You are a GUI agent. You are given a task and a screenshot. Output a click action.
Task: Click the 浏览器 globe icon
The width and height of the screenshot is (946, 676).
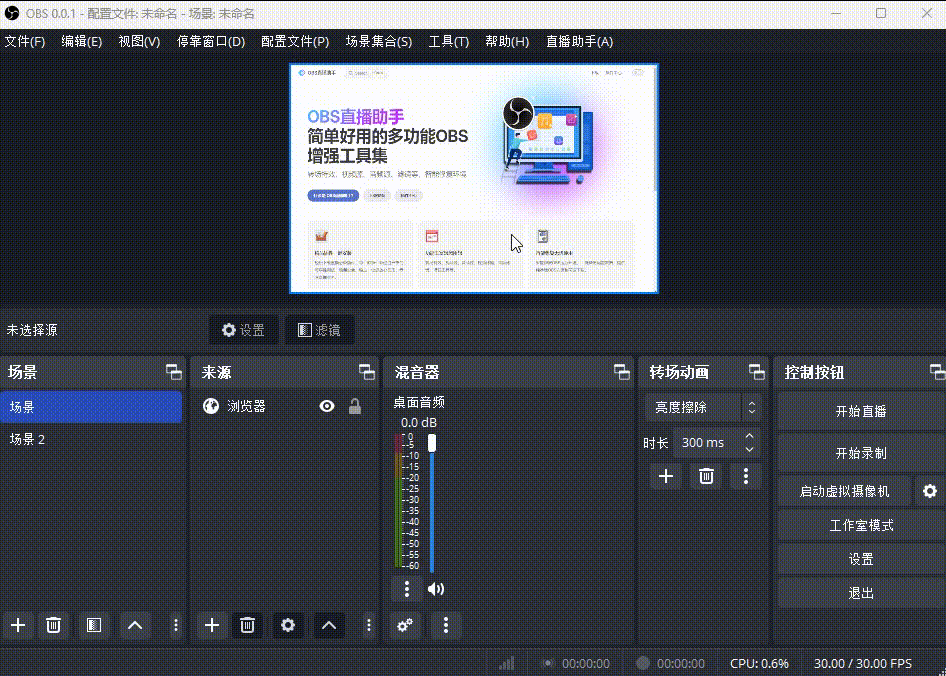[x=211, y=406]
